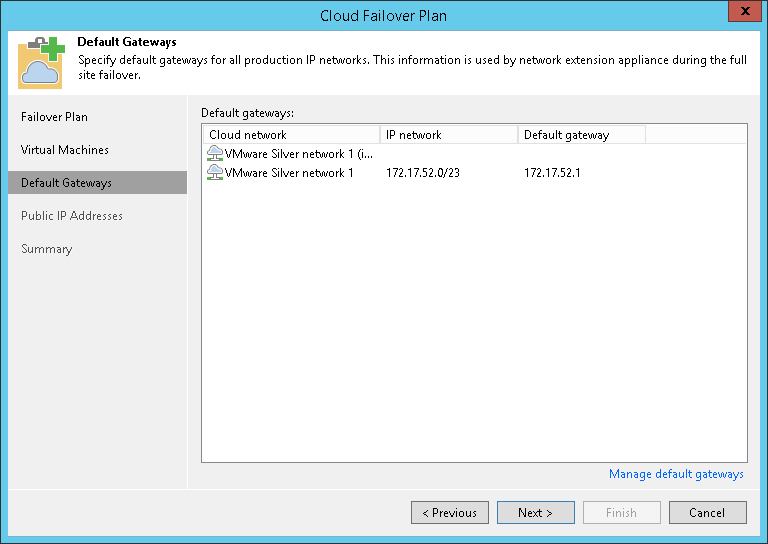Sort by IP network column header
The image size is (768, 544).
tap(449, 135)
